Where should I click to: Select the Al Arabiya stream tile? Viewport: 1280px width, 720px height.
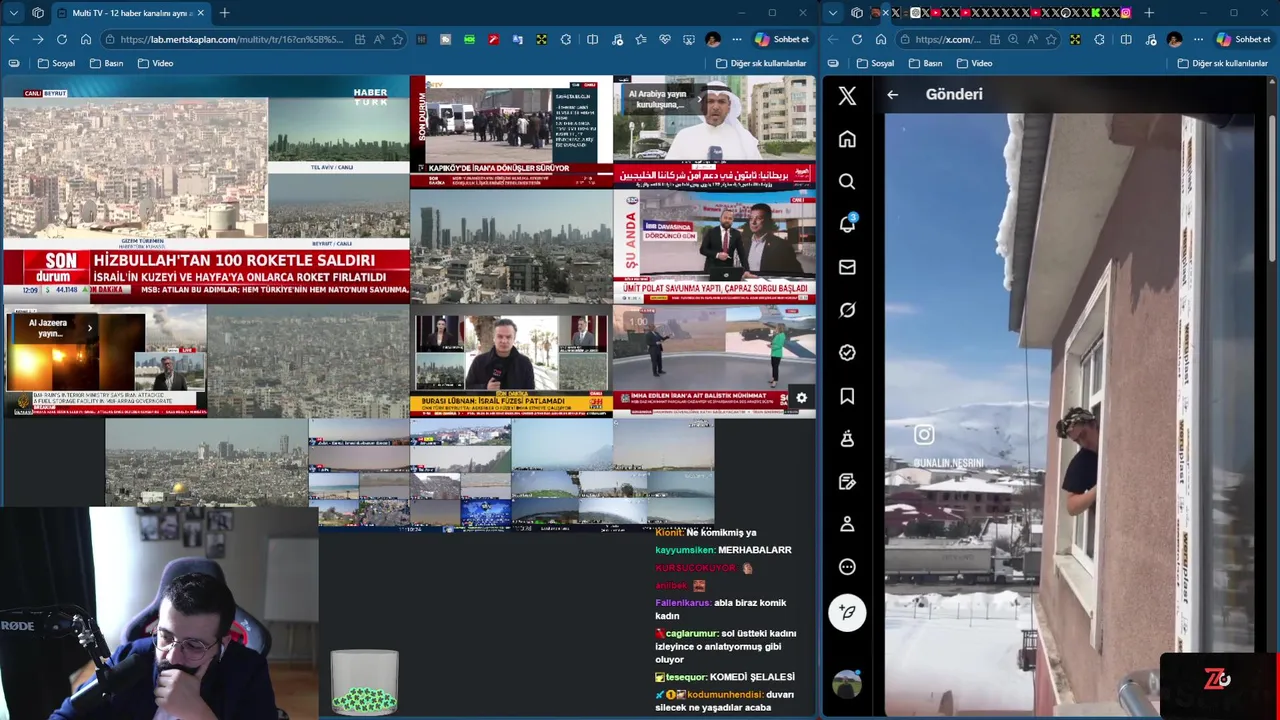[x=714, y=131]
